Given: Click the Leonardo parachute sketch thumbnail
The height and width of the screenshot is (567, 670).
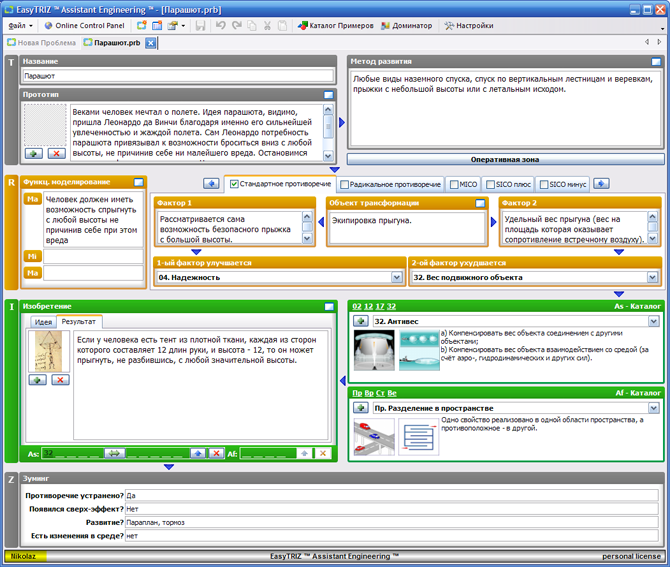Looking at the screenshot, I should tap(49, 351).
